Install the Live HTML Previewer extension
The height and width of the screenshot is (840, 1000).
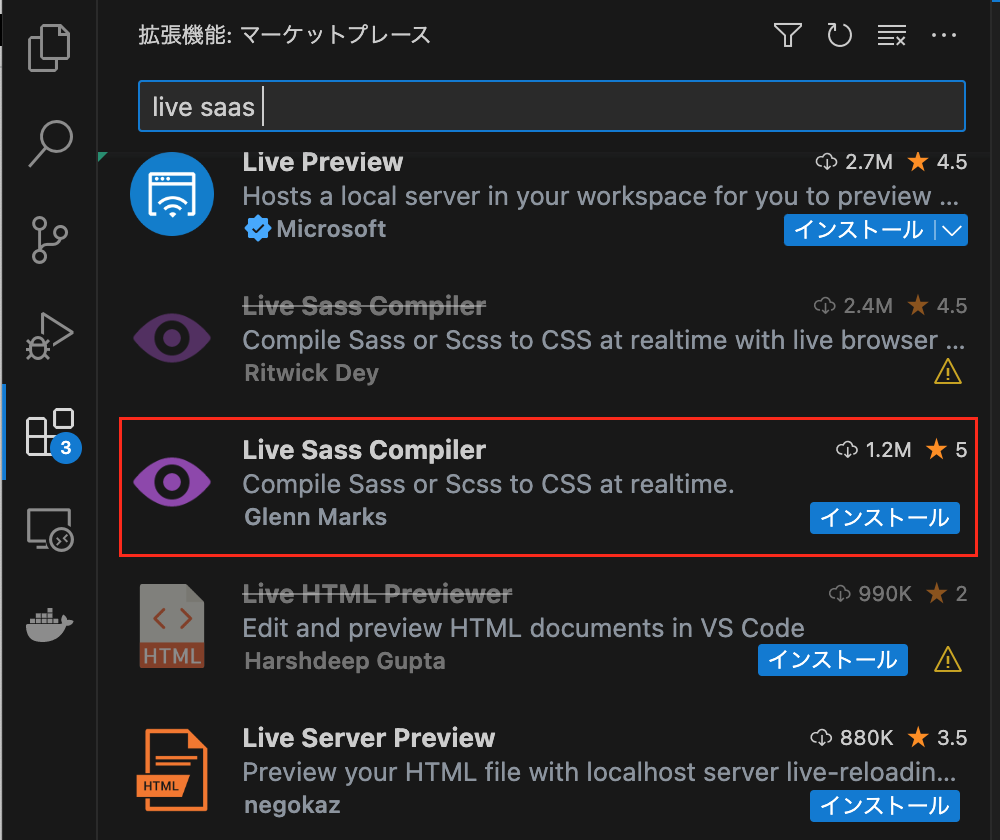click(x=832, y=659)
